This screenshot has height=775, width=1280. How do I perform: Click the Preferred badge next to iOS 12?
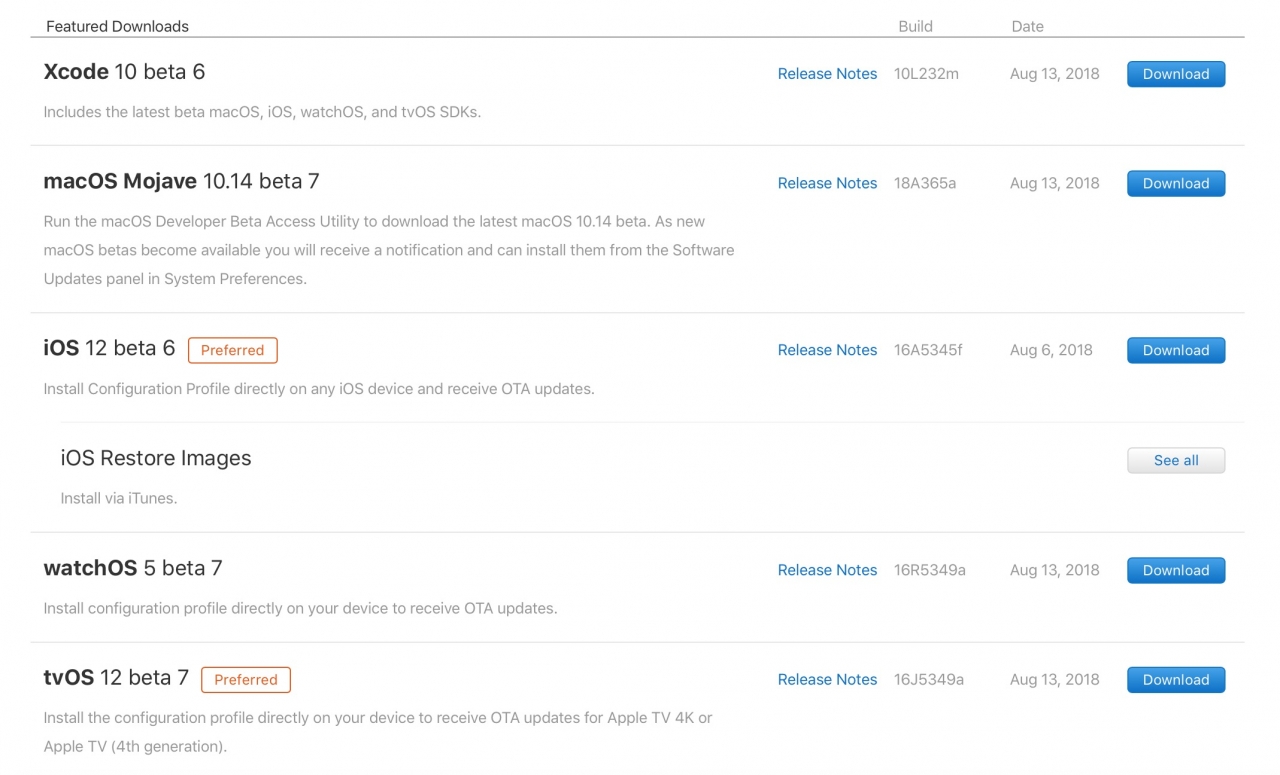coord(232,350)
